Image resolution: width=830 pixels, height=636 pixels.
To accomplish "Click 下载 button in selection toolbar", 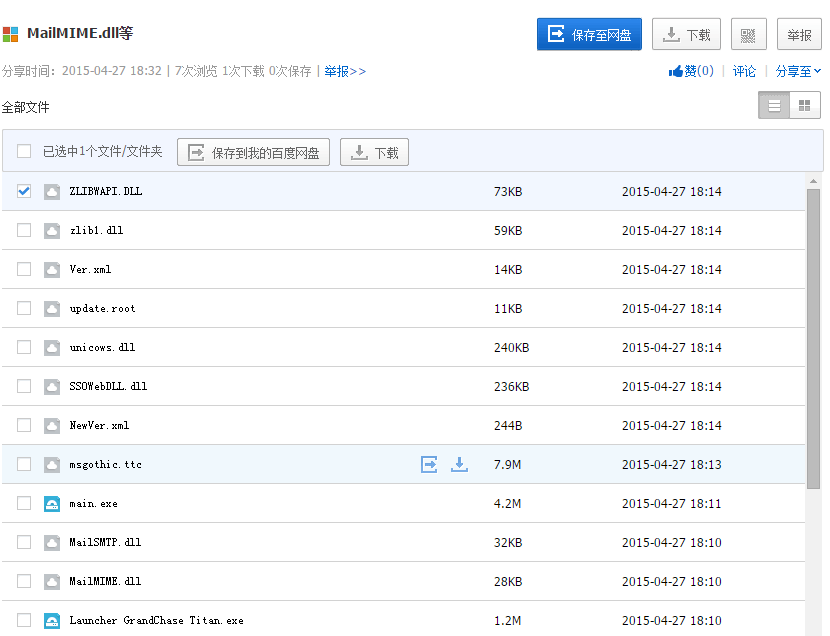I will pyautogui.click(x=374, y=152).
